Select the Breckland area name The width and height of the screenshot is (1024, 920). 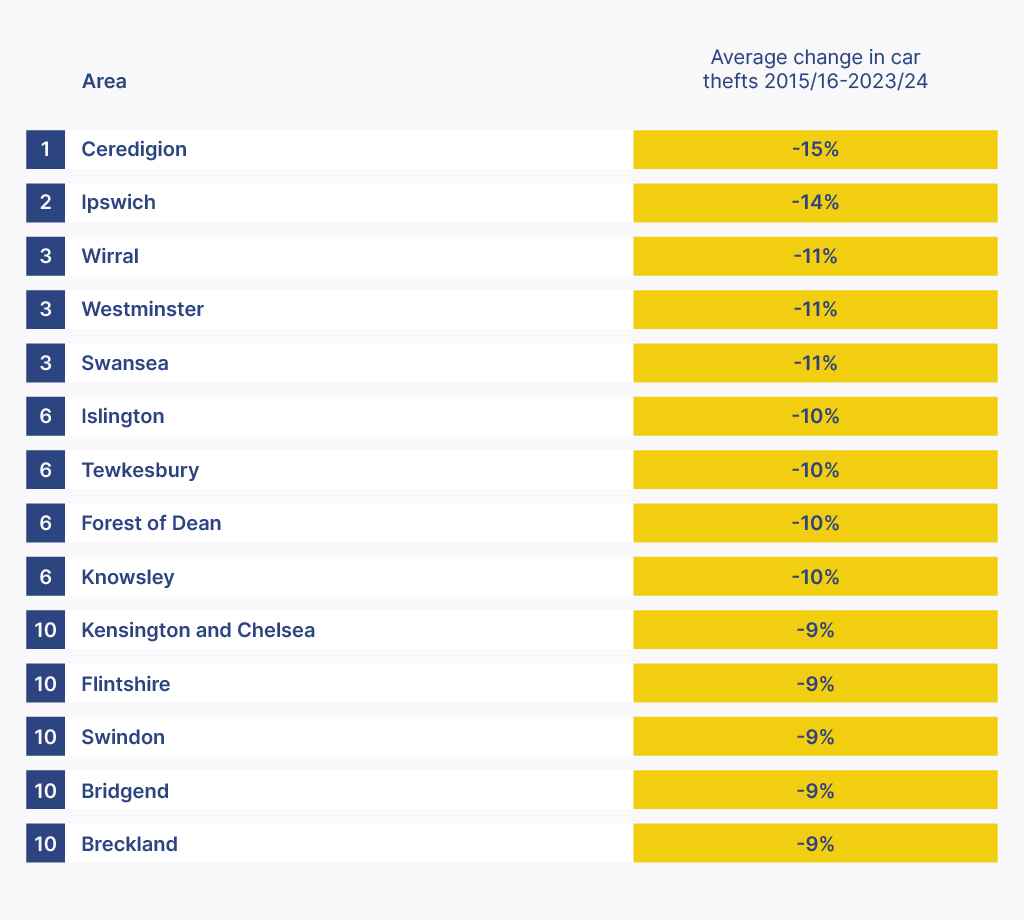coord(129,844)
